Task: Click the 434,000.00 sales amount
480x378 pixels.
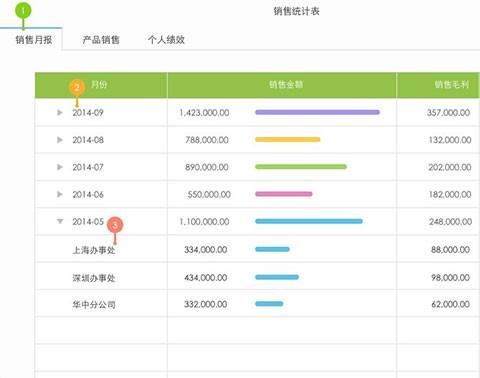Action: click(x=206, y=277)
